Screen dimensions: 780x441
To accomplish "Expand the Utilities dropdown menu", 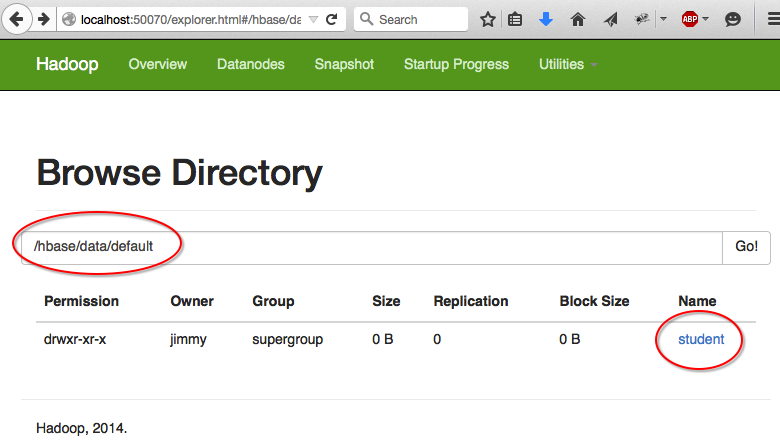I will tap(568, 64).
